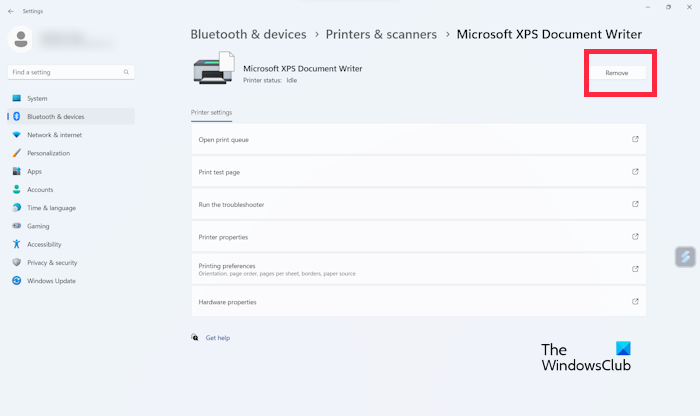The image size is (700, 416).
Task: Open Privacy & security settings
Action: [x=52, y=262]
